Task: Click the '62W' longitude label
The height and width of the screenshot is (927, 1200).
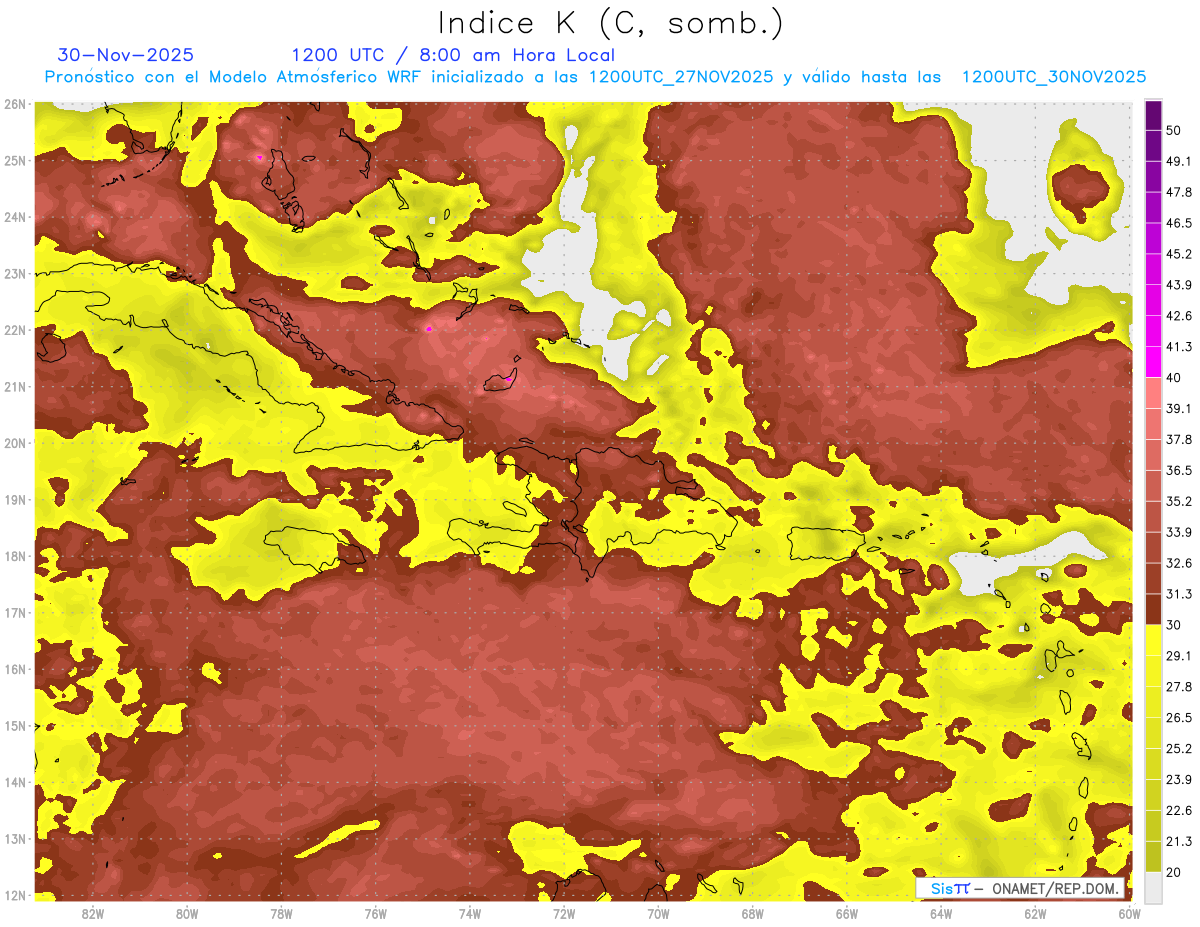Action: (1035, 913)
